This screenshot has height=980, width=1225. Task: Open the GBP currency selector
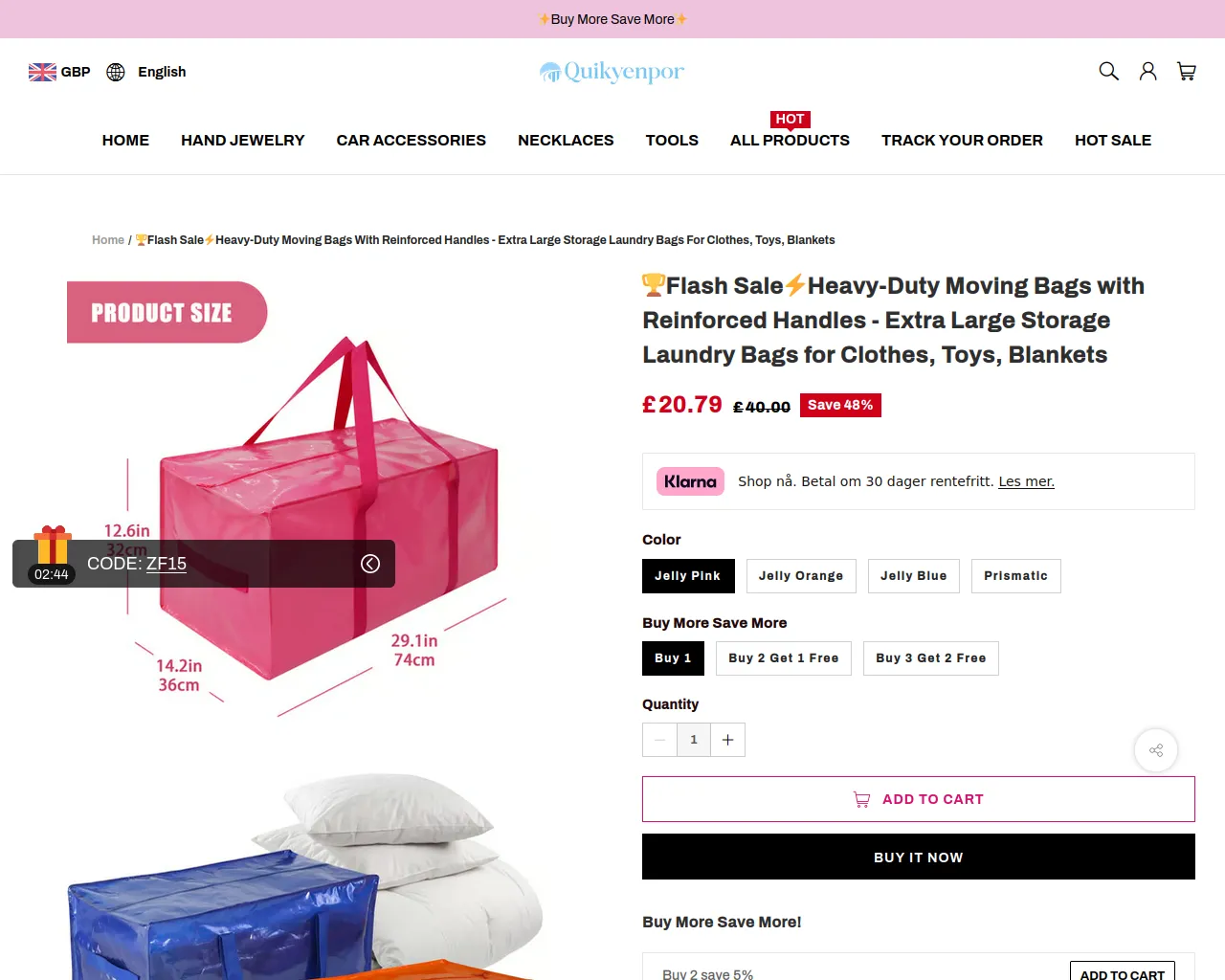pos(76,72)
